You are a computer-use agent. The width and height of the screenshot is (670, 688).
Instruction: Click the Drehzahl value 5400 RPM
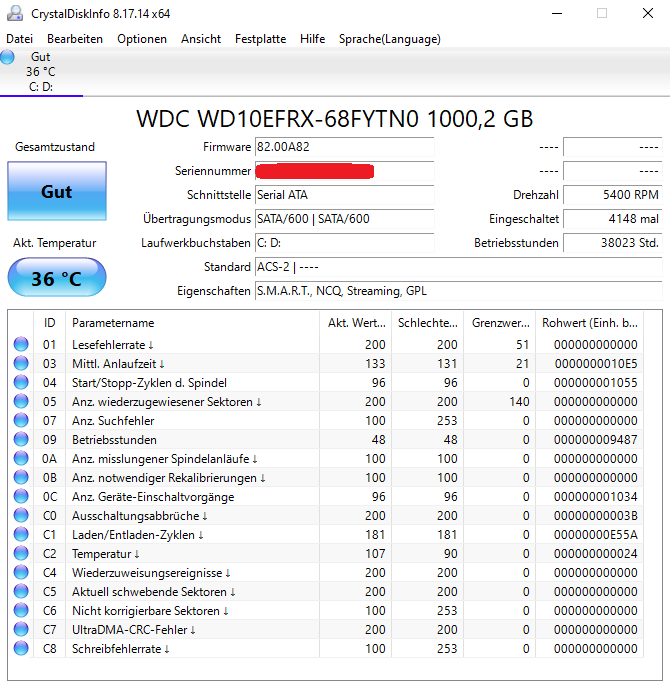pyautogui.click(x=613, y=195)
